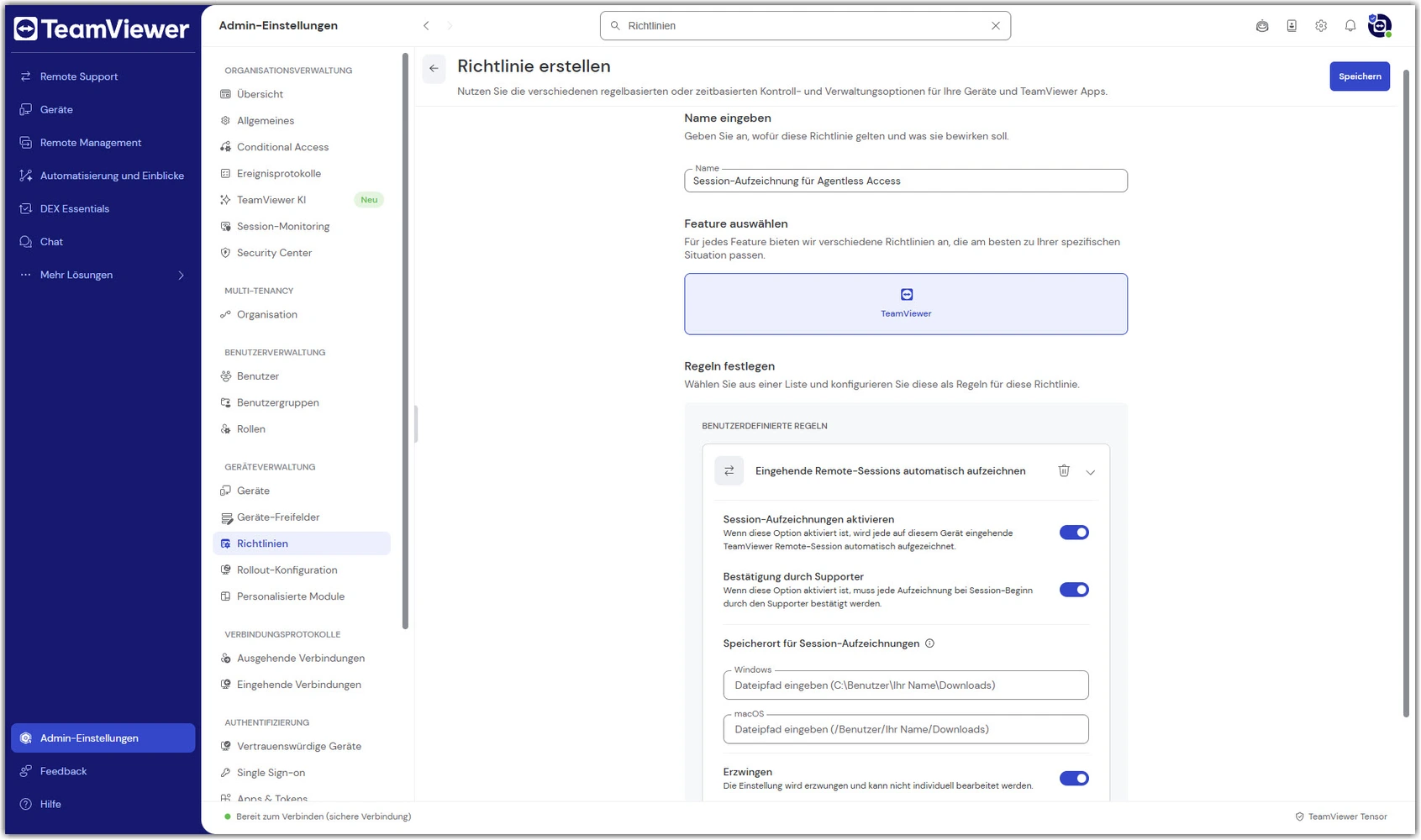Viewport: 1421px width, 840px height.
Task: Navigate back with the header chevron
Action: click(426, 26)
